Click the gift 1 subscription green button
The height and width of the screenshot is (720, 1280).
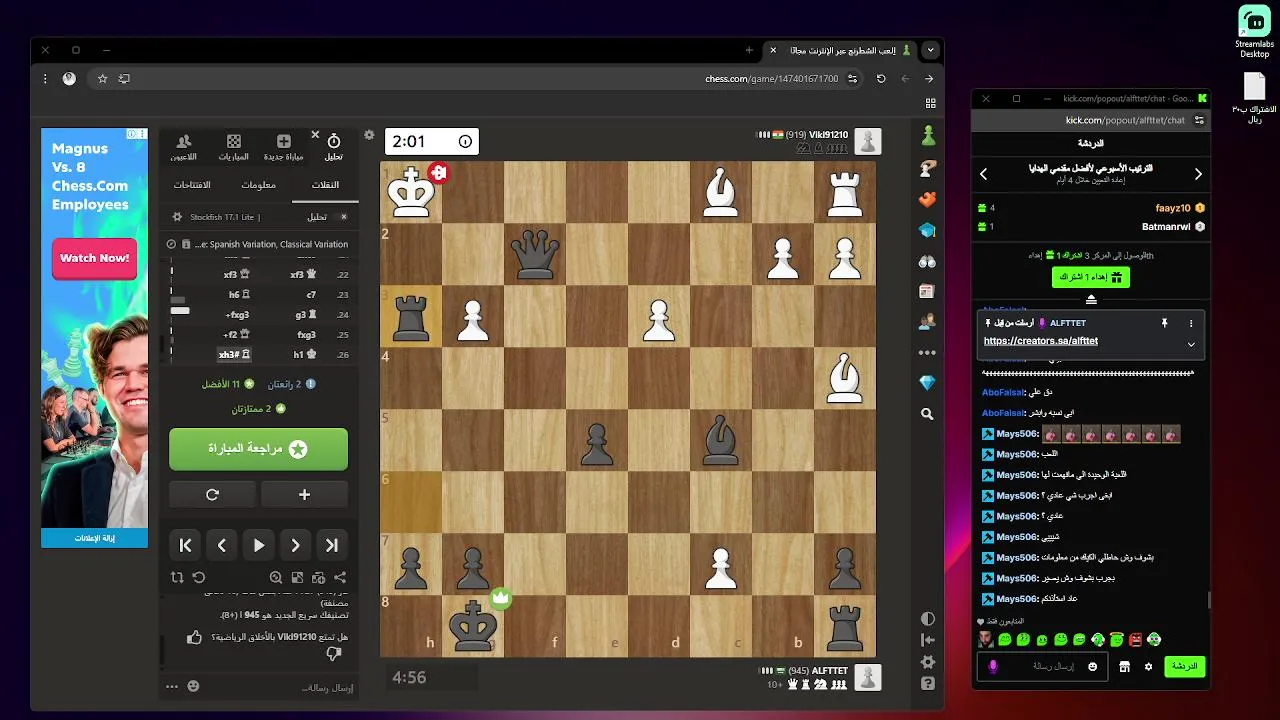[1091, 277]
